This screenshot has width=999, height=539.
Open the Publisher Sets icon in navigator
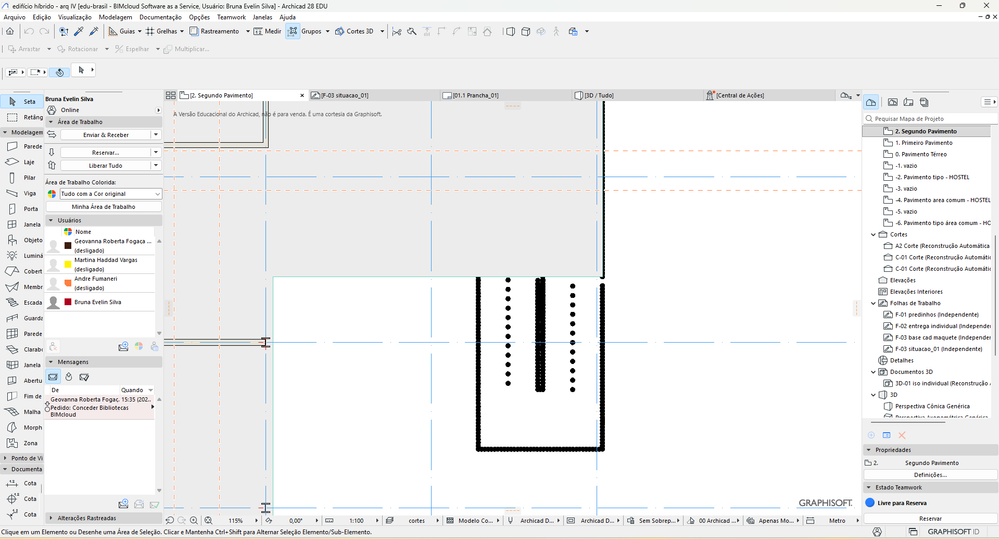pos(924,102)
